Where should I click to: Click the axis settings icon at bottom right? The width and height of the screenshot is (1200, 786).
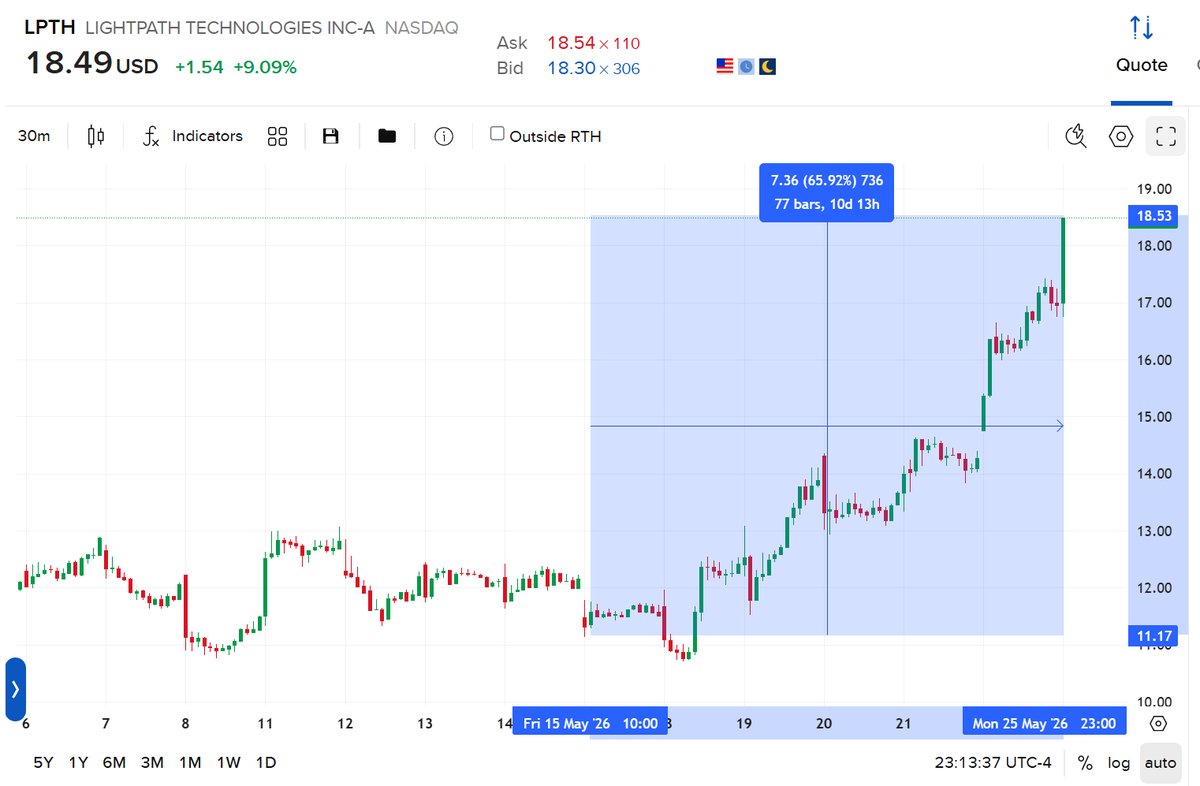(1158, 723)
